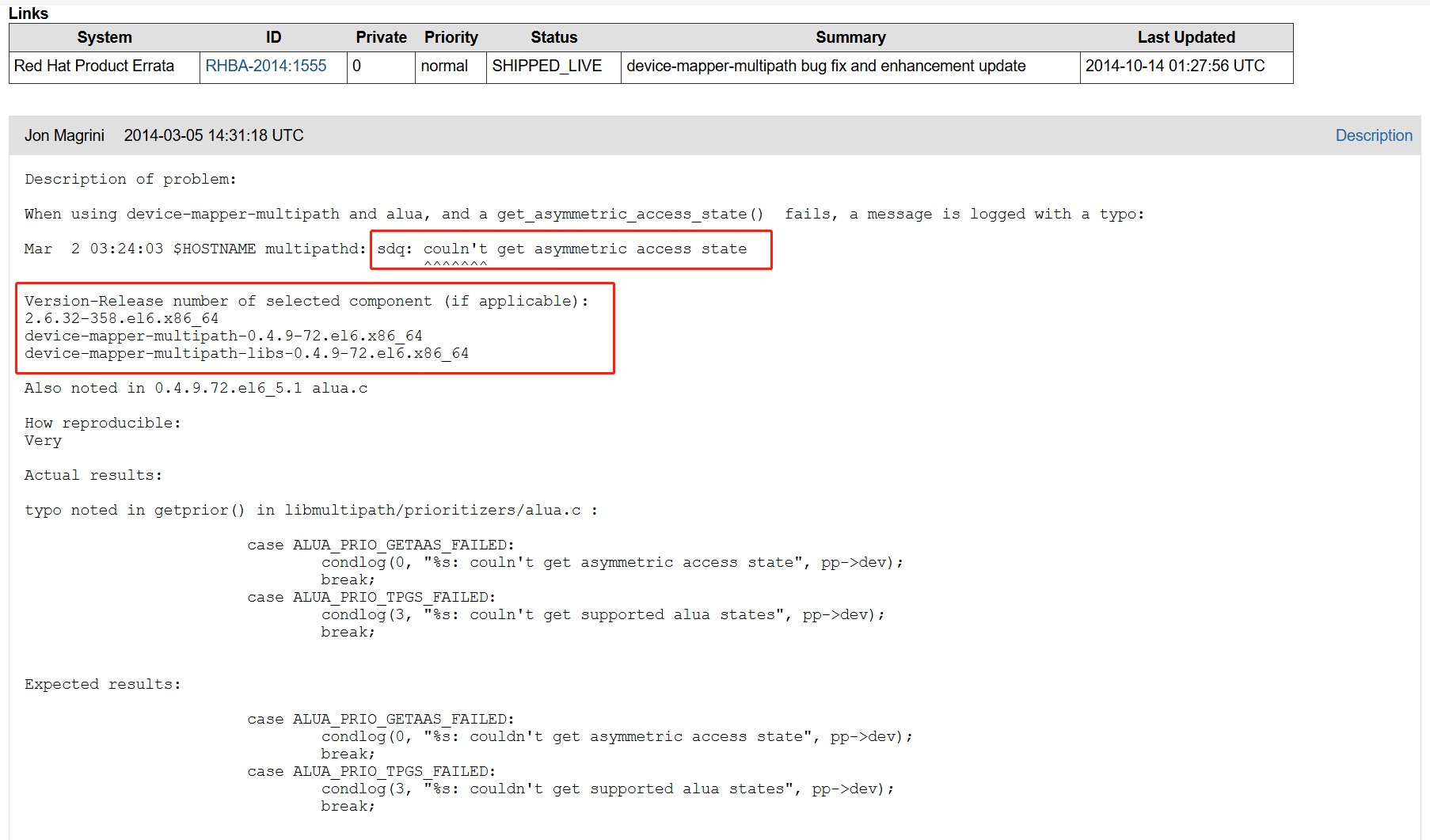Click 'case ALUA_PRIO_TPGS_FAILED:' under Actual results
The width and height of the screenshot is (1430, 840).
point(371,598)
